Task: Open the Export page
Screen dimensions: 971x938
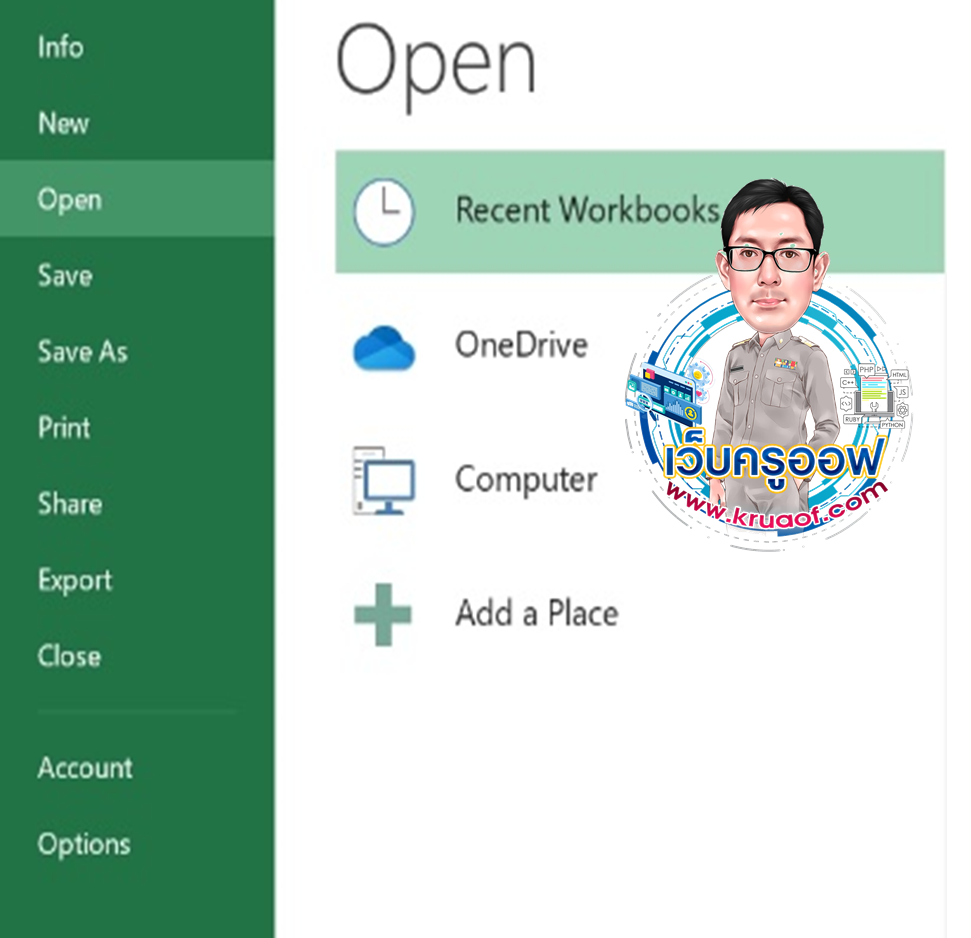Action: click(x=75, y=580)
